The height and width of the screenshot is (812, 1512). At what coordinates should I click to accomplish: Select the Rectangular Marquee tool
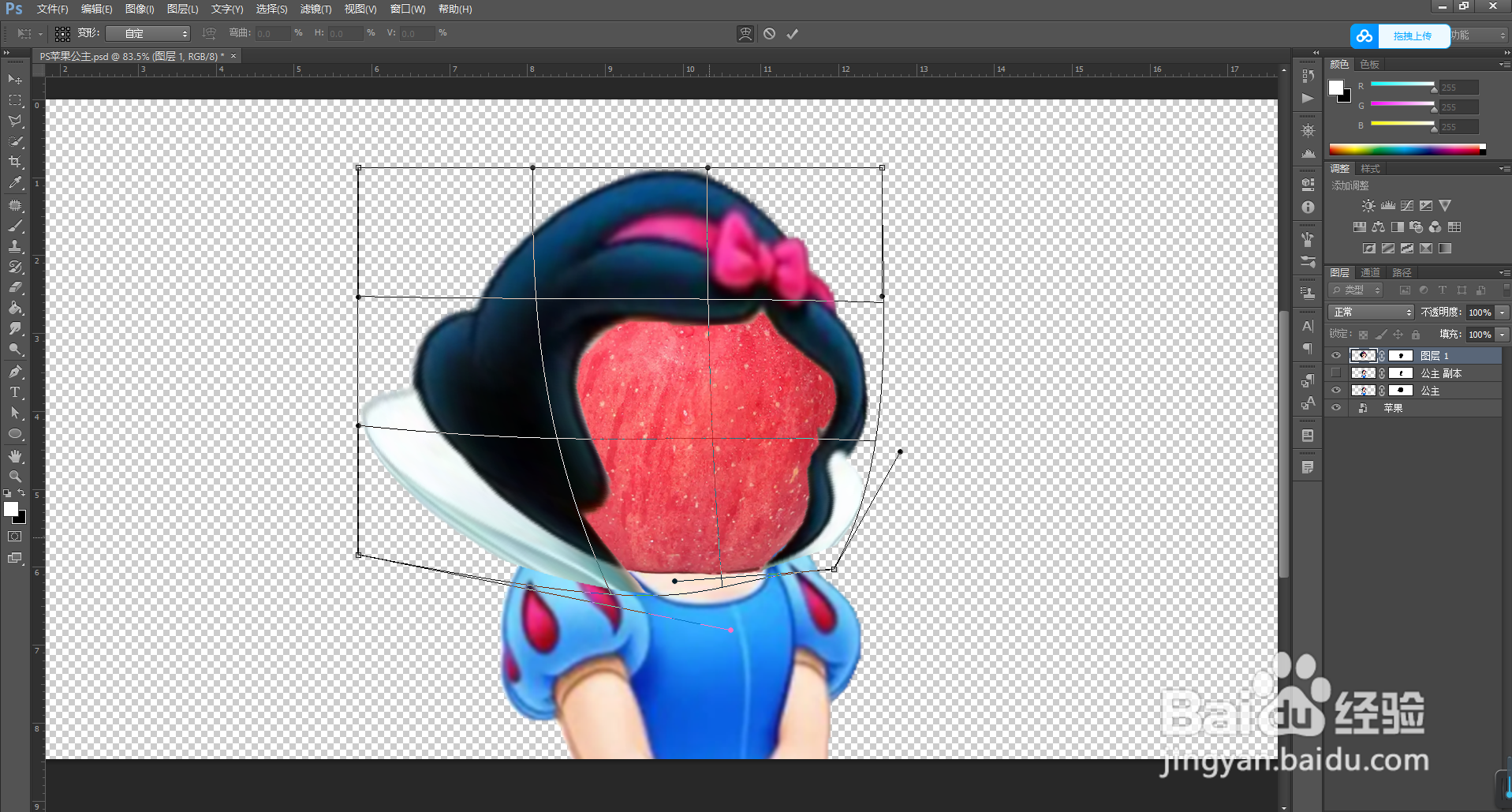[15, 100]
